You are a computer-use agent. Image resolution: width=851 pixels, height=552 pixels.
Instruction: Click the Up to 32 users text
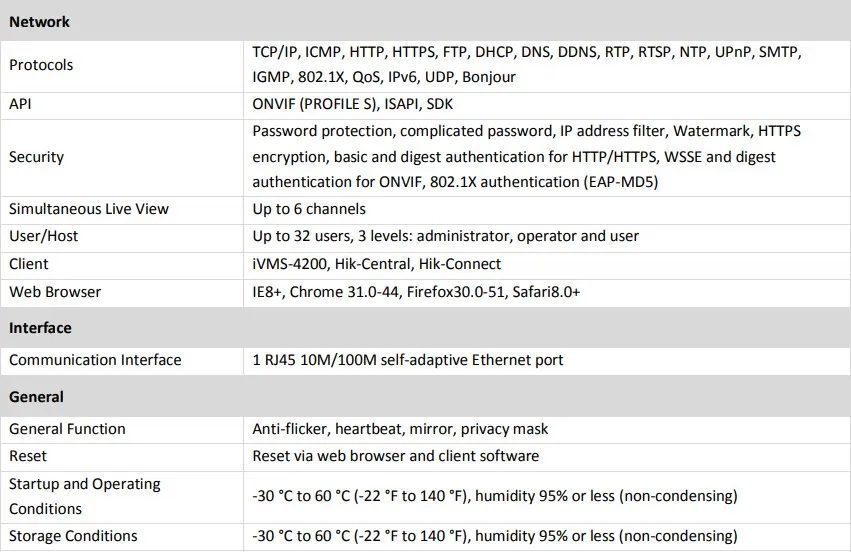445,236
